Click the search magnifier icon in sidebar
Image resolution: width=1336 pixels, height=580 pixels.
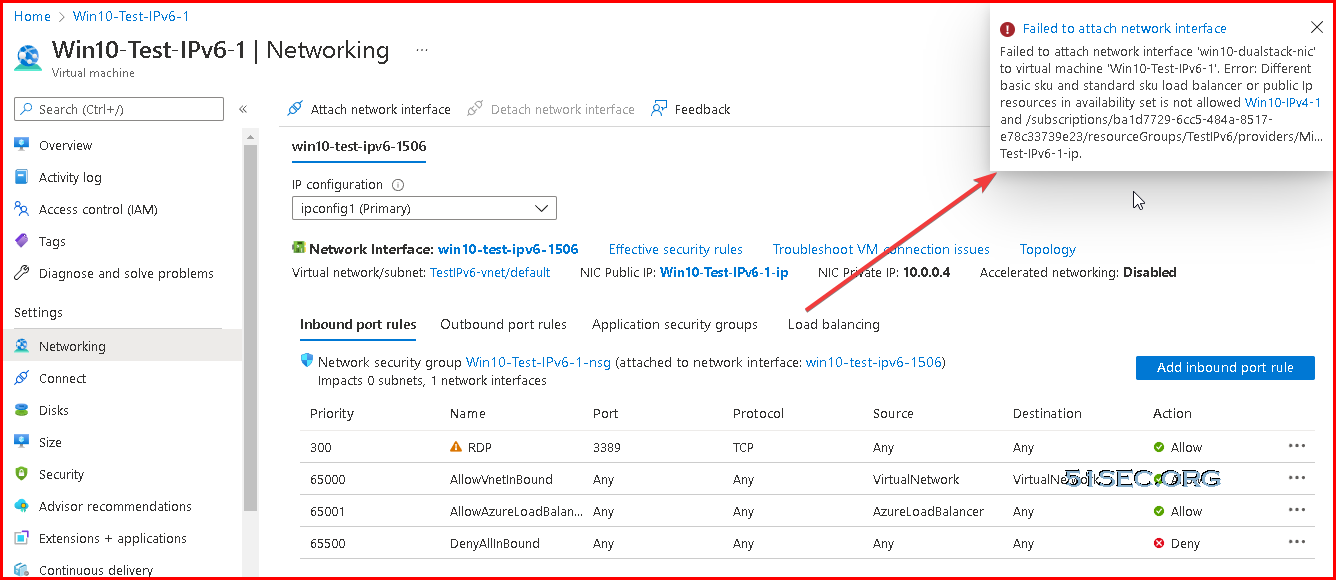click(x=27, y=109)
